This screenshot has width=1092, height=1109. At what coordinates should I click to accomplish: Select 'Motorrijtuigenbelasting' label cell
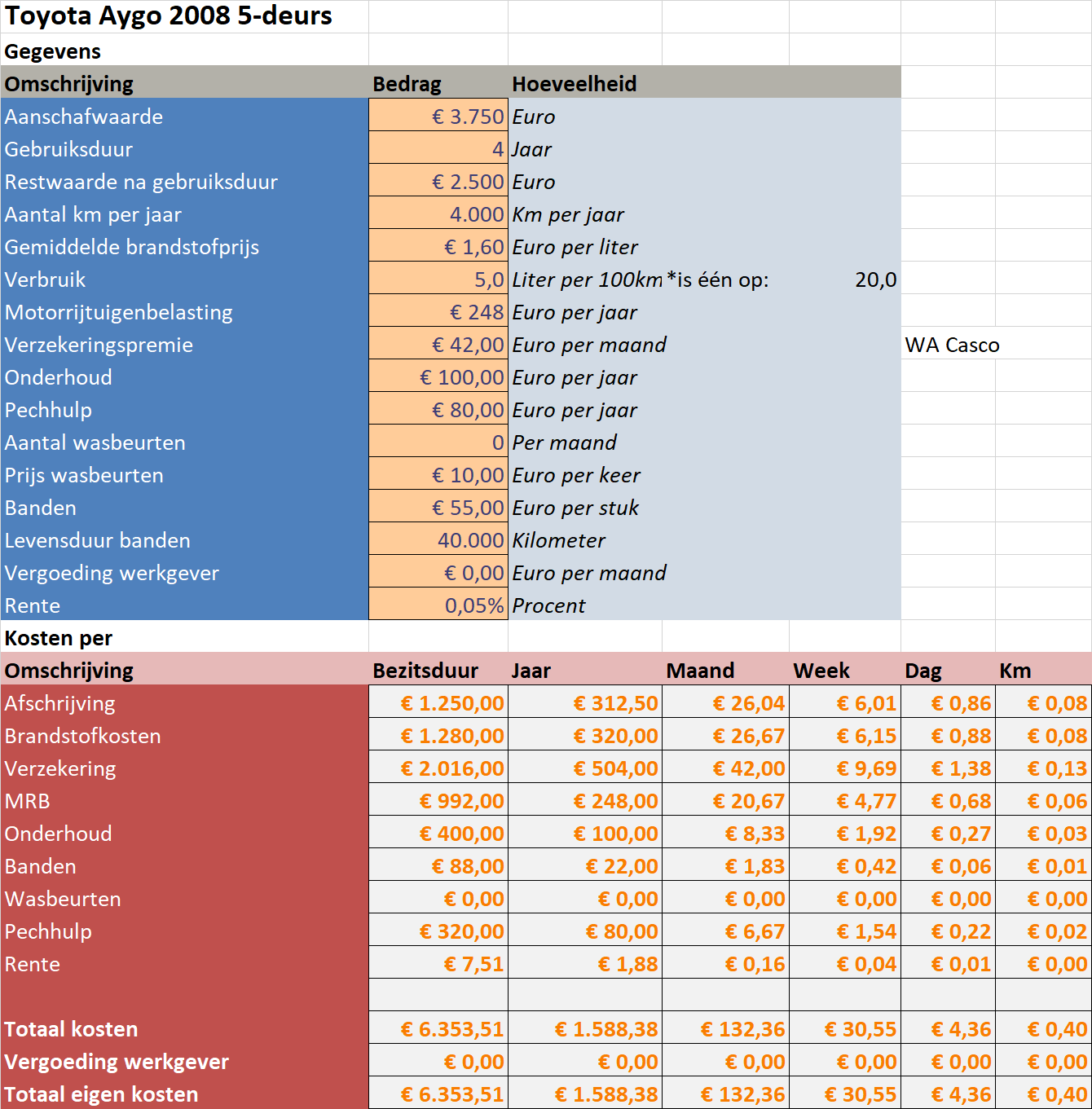point(184,310)
